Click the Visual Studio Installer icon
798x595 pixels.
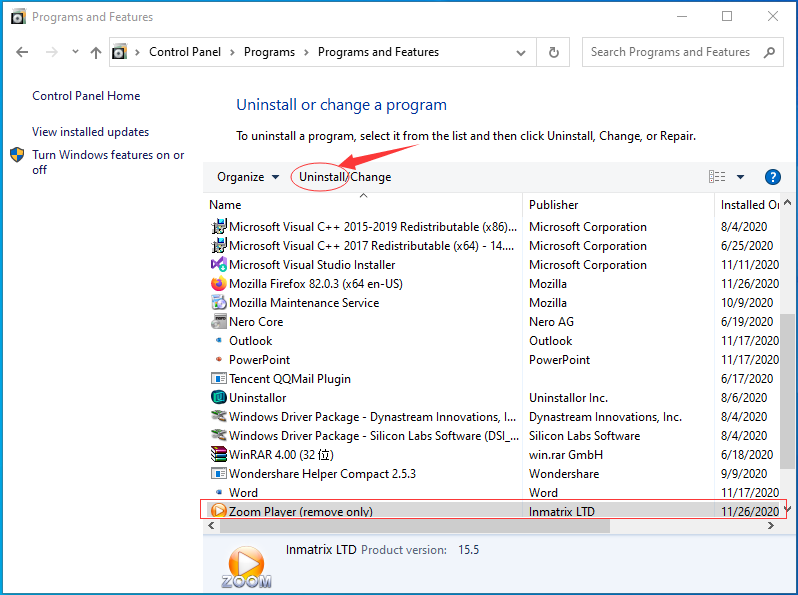tap(219, 264)
